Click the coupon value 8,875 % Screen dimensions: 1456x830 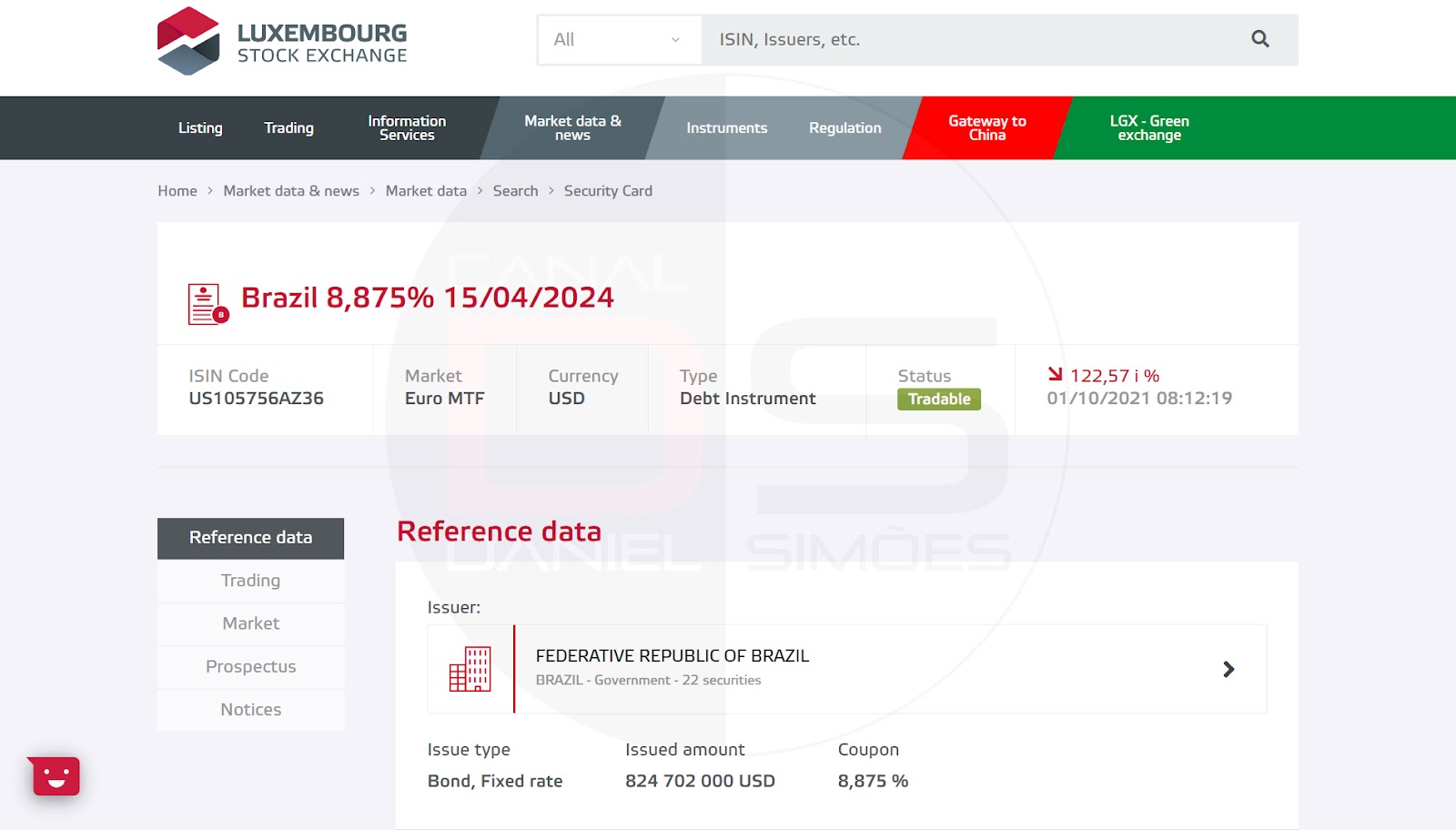(873, 781)
